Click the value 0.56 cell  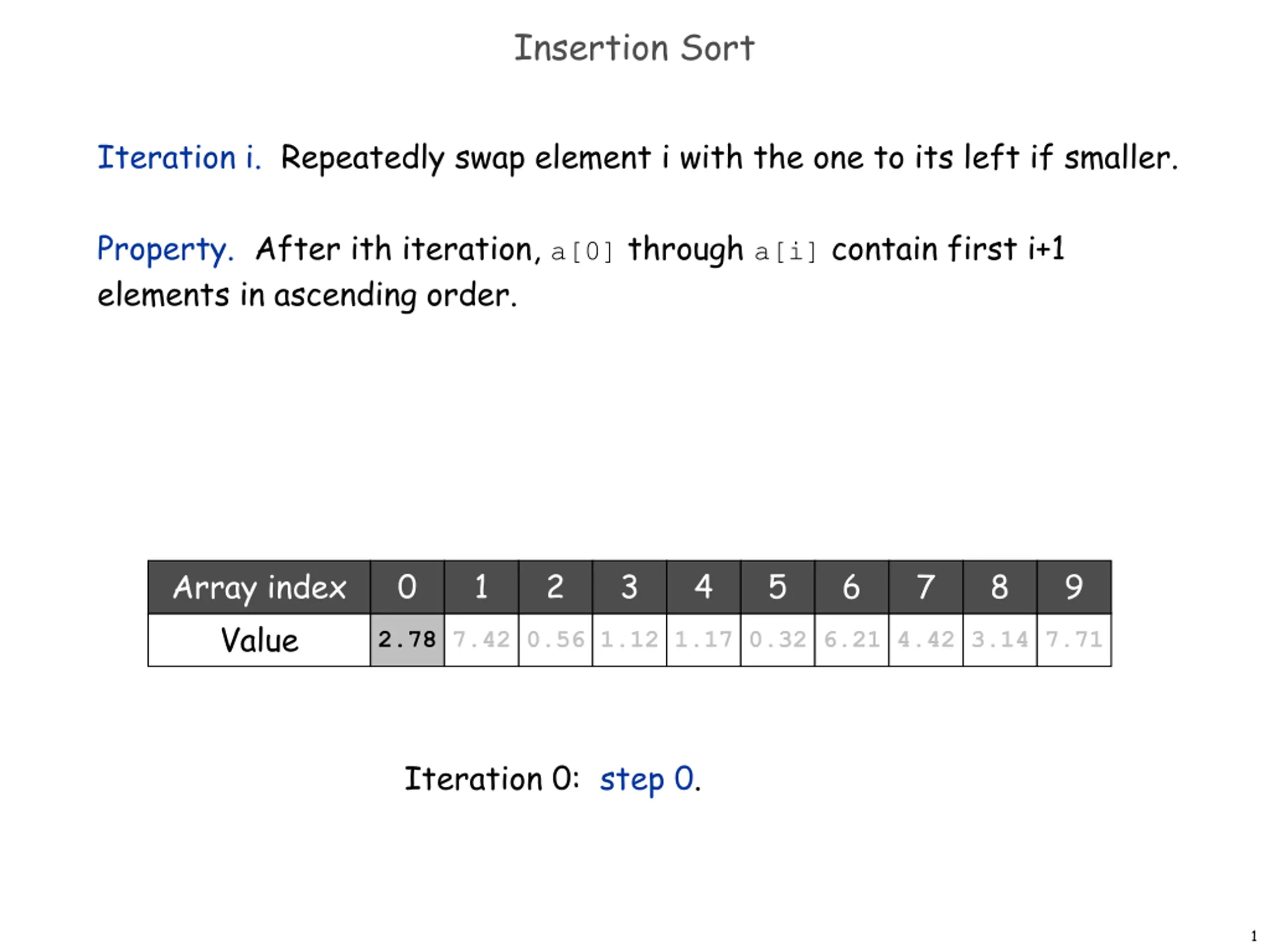555,640
